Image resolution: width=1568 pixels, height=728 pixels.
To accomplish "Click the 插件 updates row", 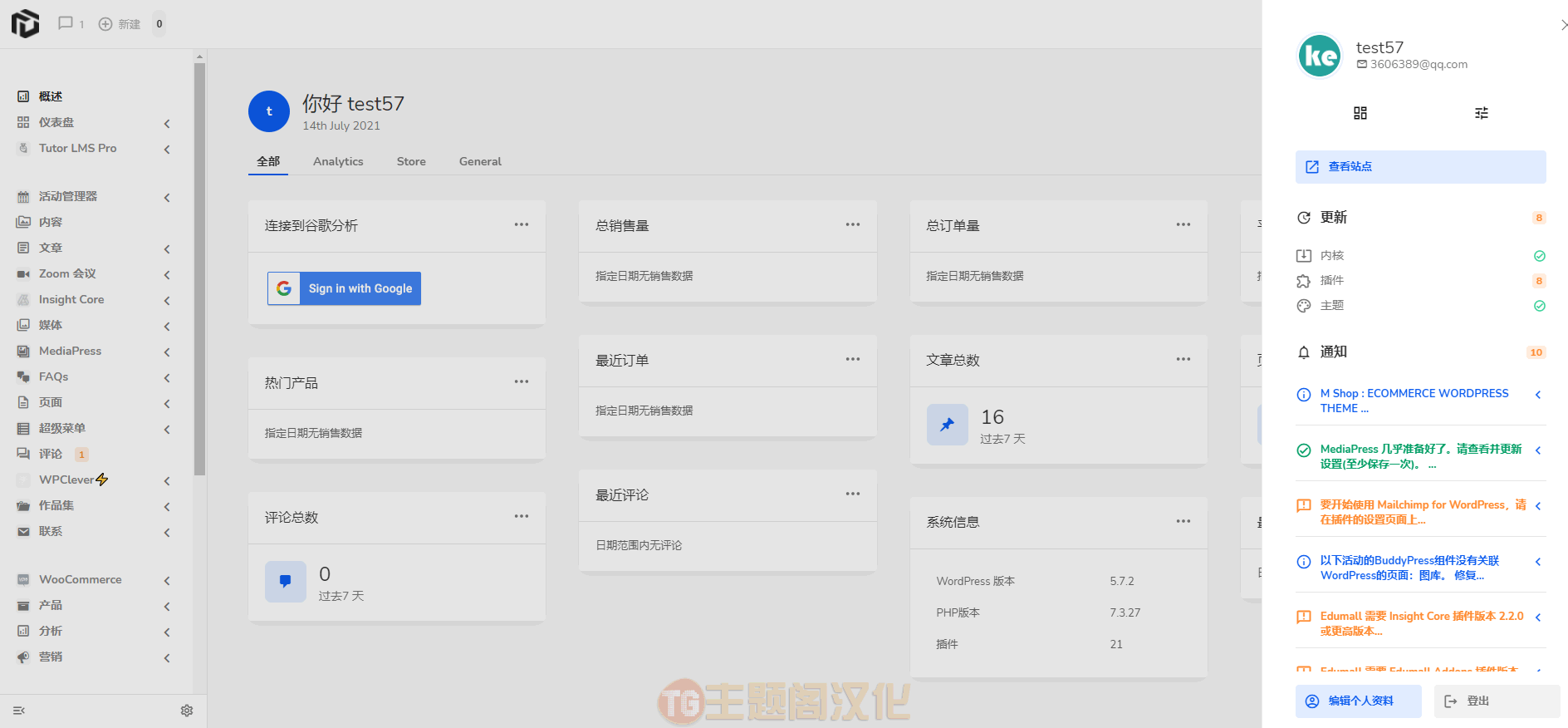I will [1421, 281].
